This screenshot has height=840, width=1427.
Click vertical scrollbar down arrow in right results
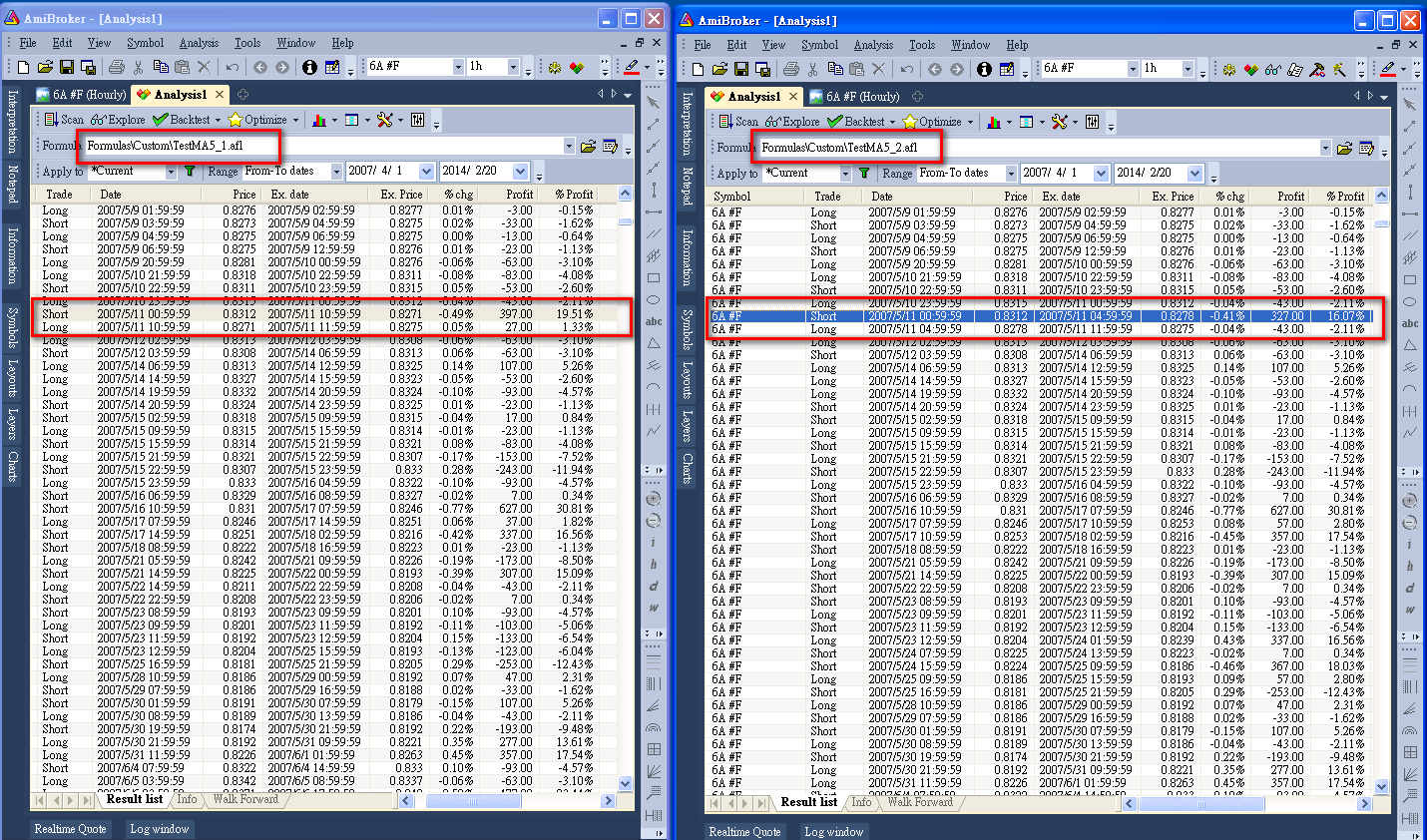1382,787
